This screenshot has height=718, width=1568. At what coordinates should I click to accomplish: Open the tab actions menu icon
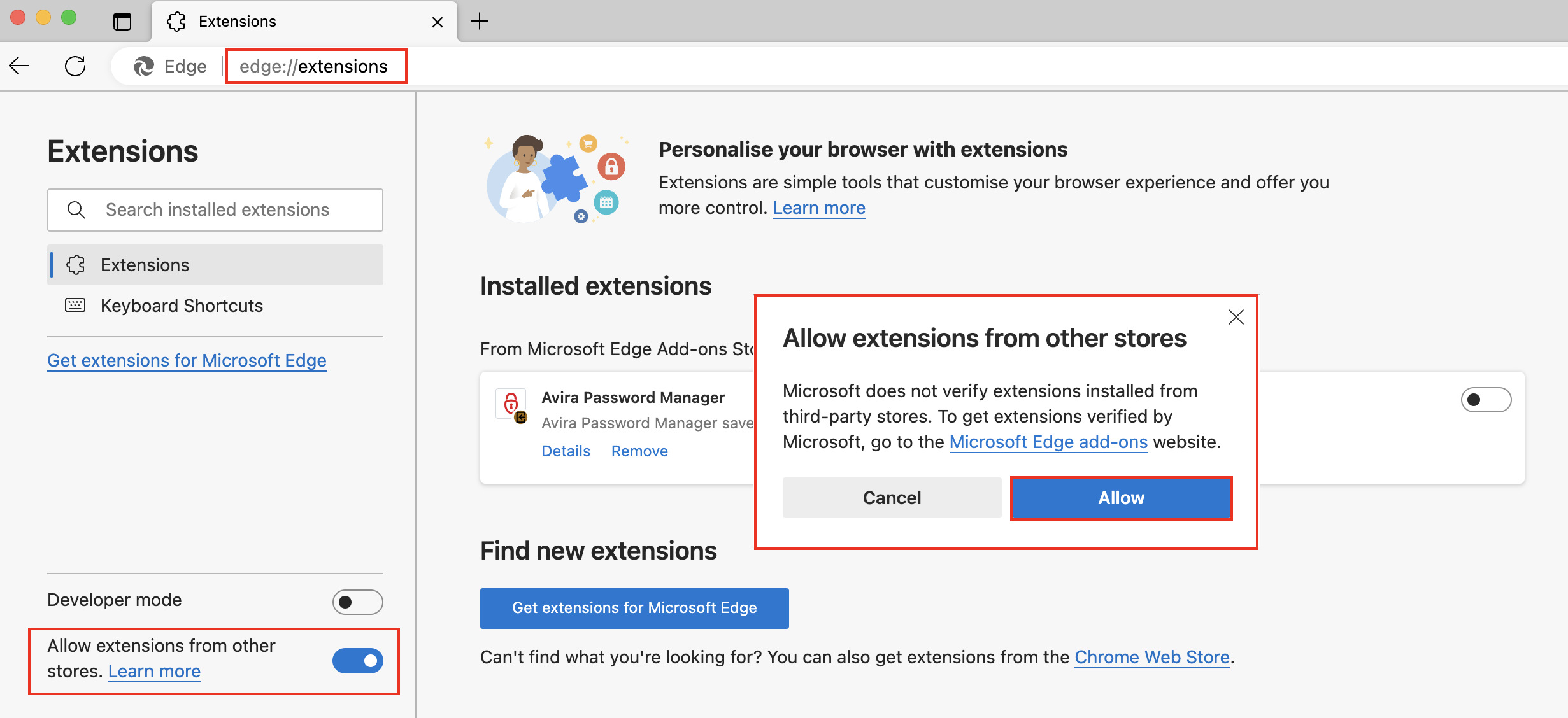(x=122, y=22)
